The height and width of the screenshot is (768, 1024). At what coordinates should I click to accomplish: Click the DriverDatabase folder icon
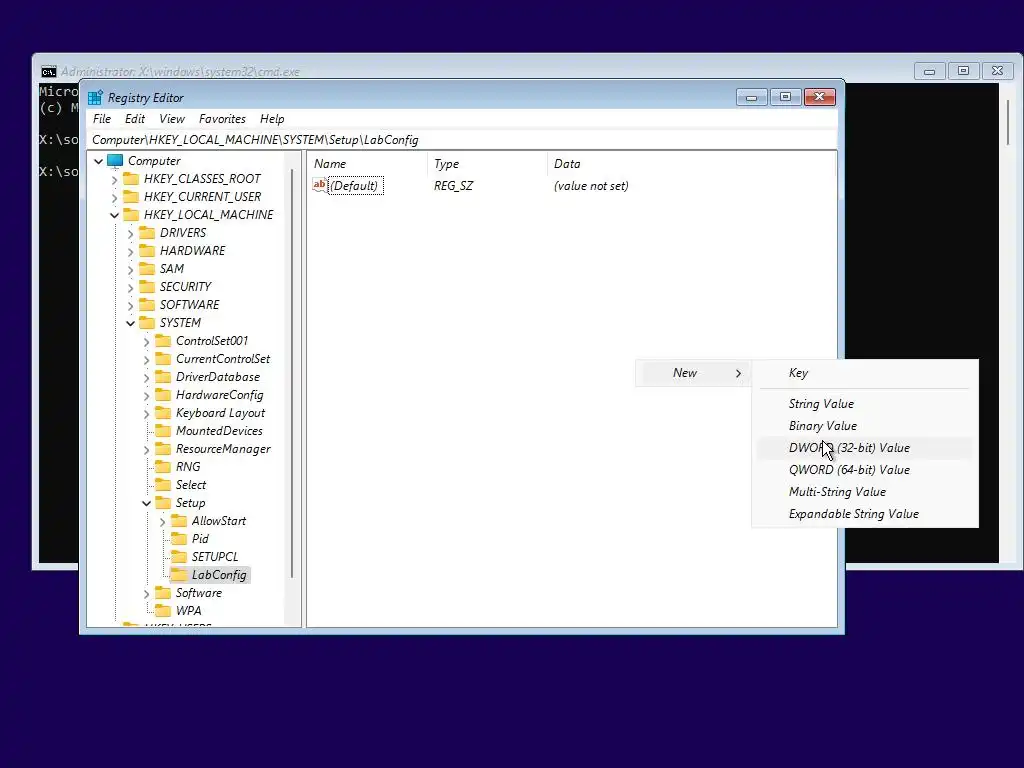click(163, 377)
